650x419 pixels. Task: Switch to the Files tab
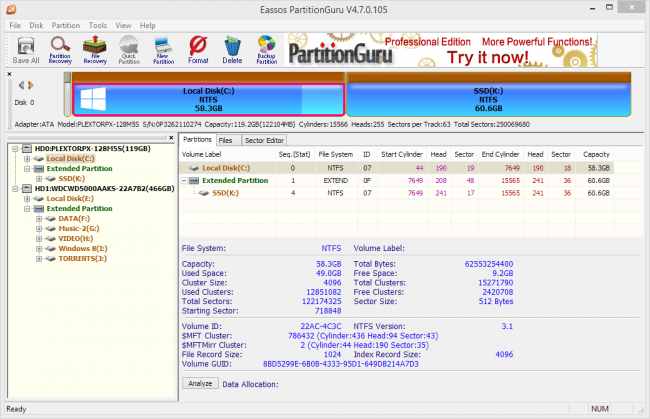pos(228,140)
